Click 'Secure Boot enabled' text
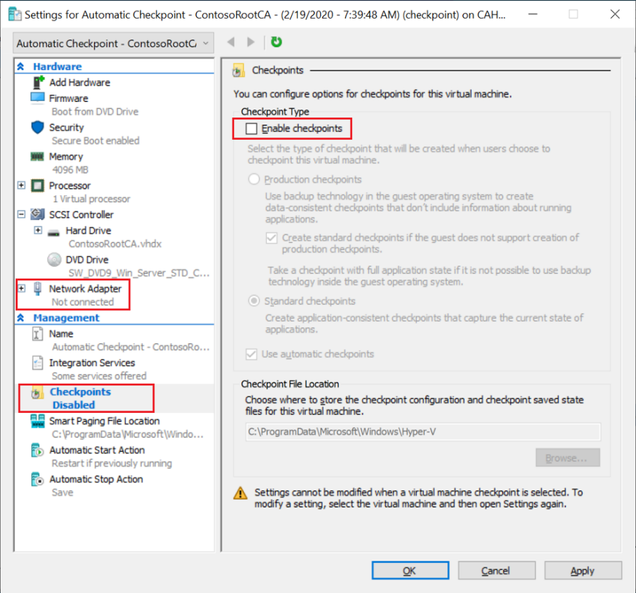The height and width of the screenshot is (593, 636). [x=95, y=141]
